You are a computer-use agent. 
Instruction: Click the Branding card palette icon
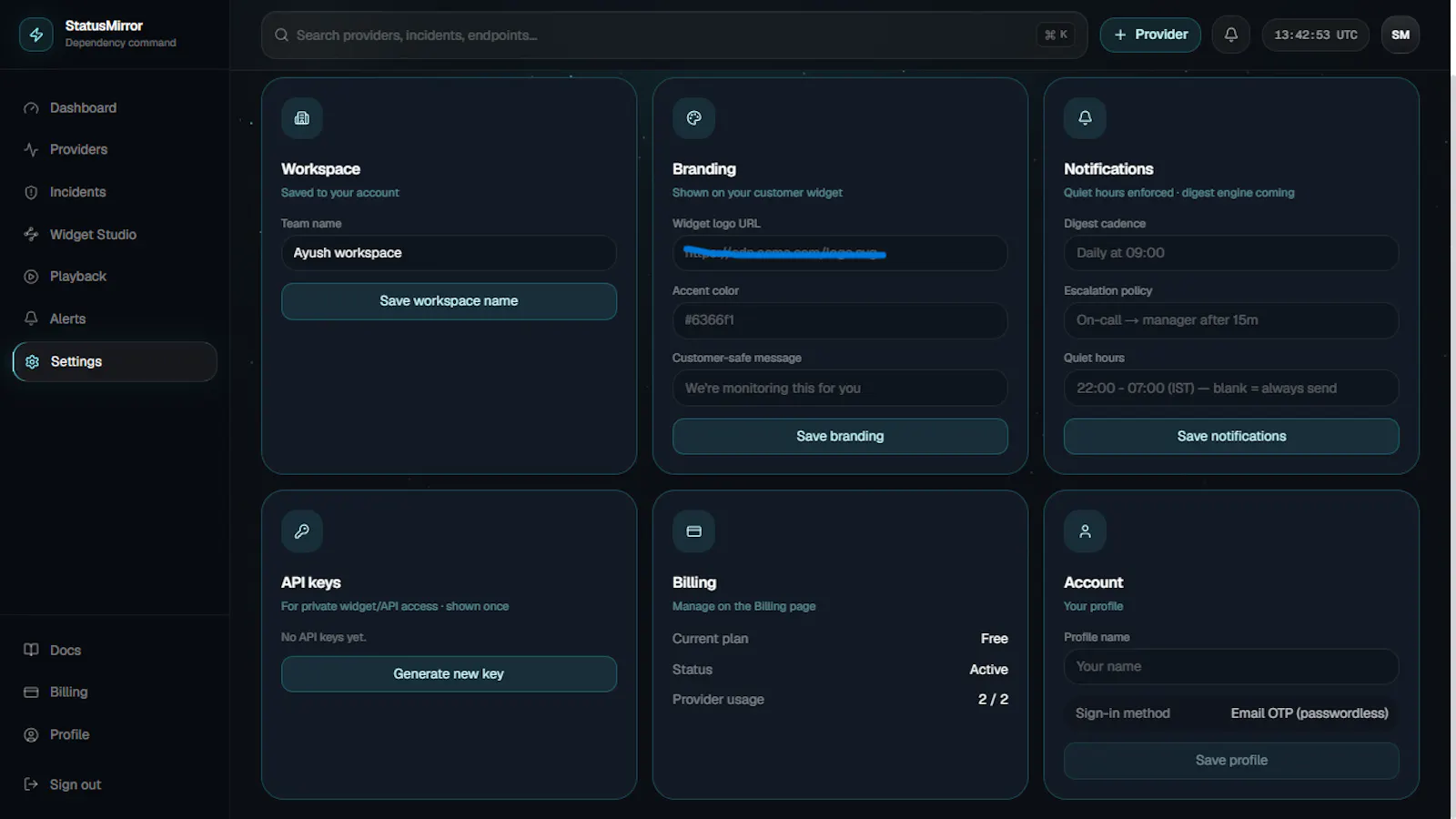pyautogui.click(x=693, y=118)
